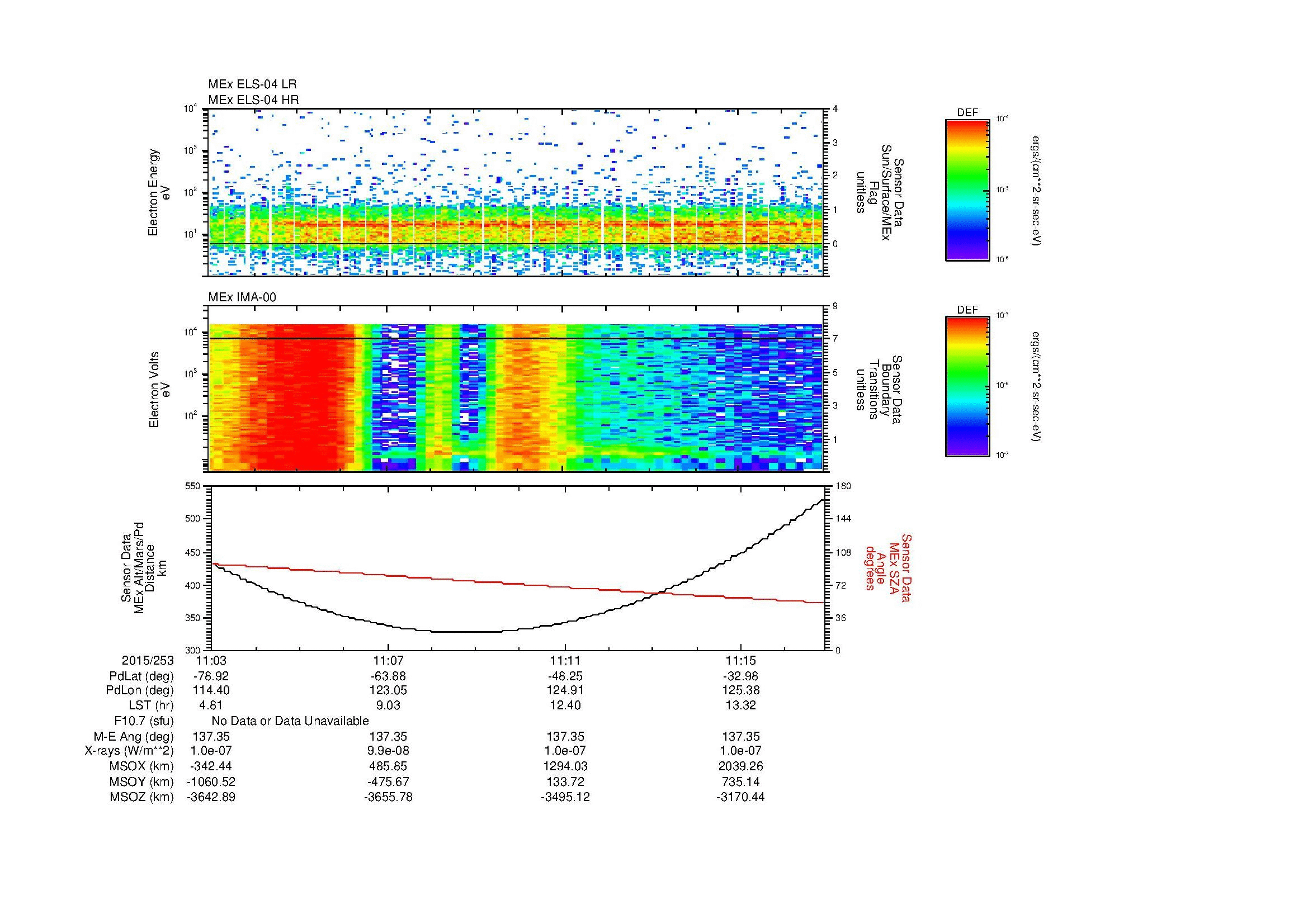Click the MSOZ value -3655.78
Viewport: 1308px width, 924px height.
coord(389,797)
